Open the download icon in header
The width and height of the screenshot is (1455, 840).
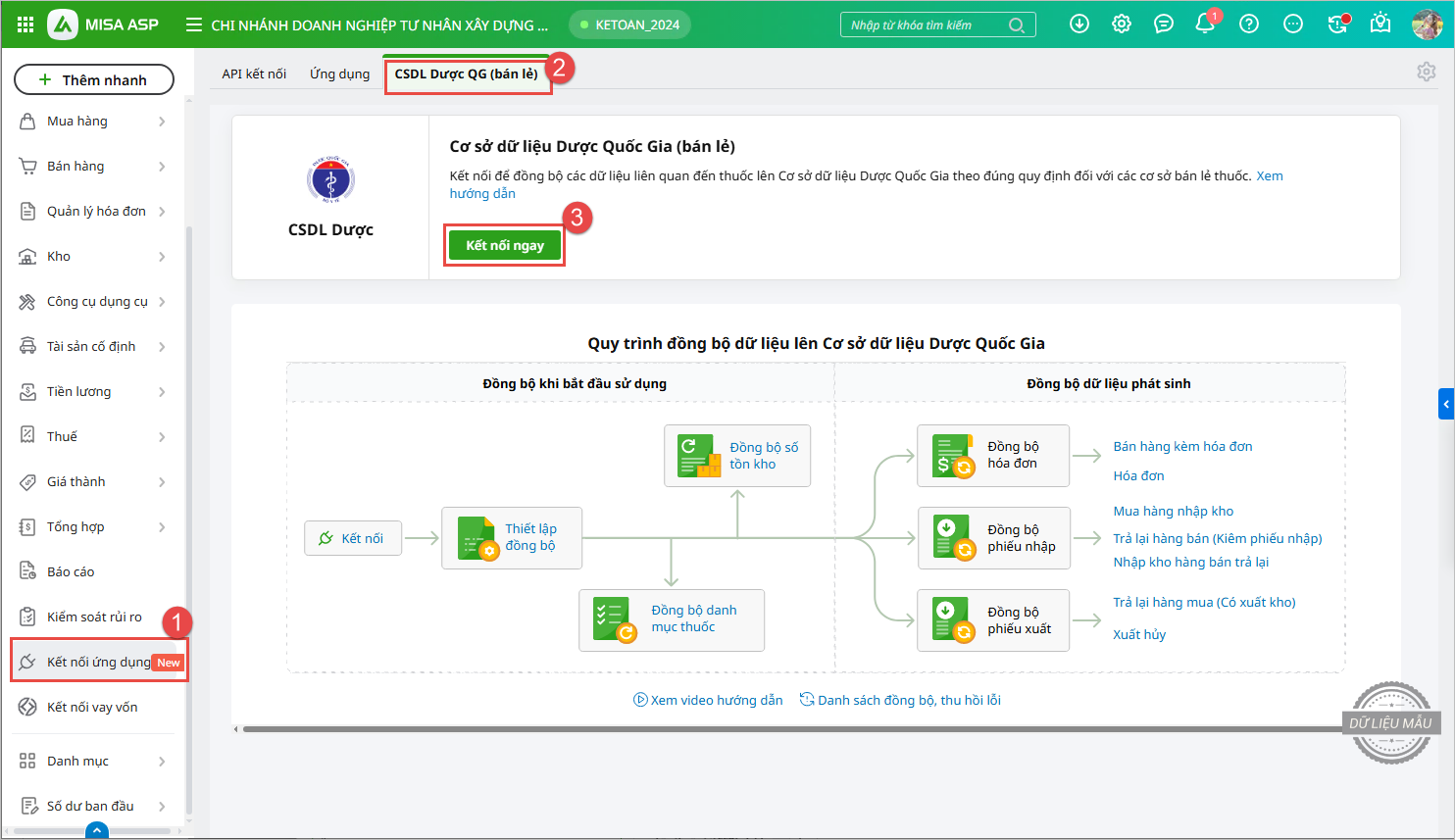pyautogui.click(x=1079, y=24)
